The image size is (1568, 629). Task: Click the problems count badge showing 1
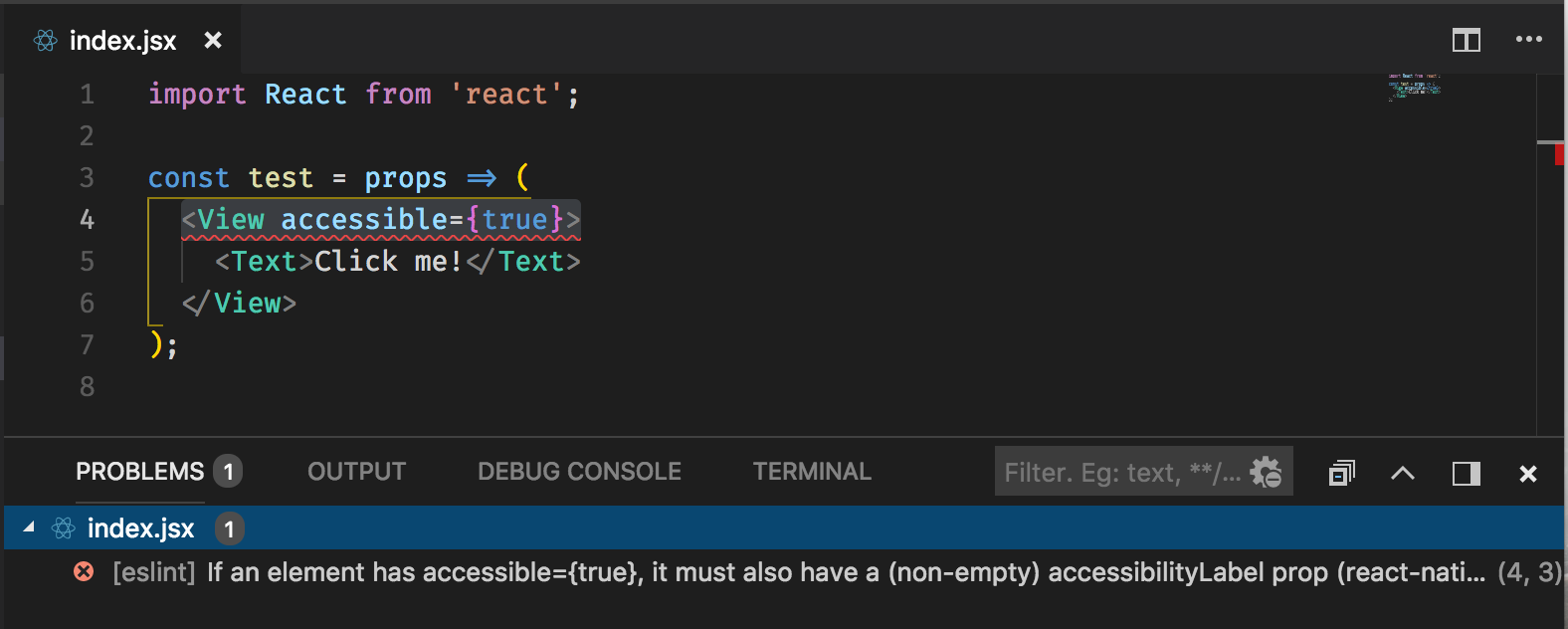pos(227,473)
